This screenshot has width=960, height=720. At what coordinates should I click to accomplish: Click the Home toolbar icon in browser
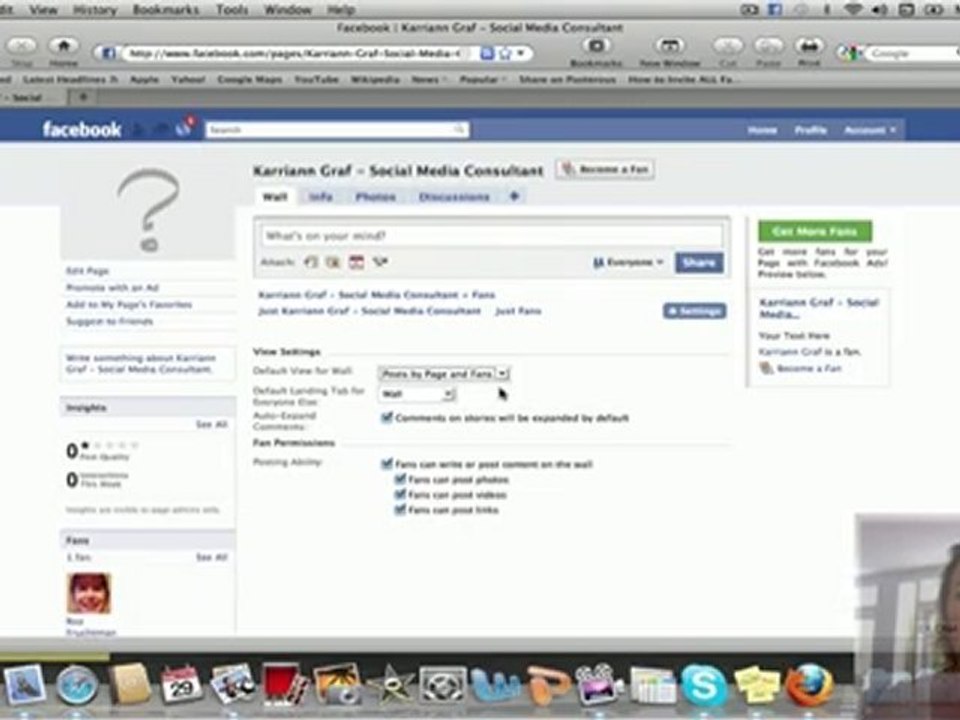pos(63,46)
